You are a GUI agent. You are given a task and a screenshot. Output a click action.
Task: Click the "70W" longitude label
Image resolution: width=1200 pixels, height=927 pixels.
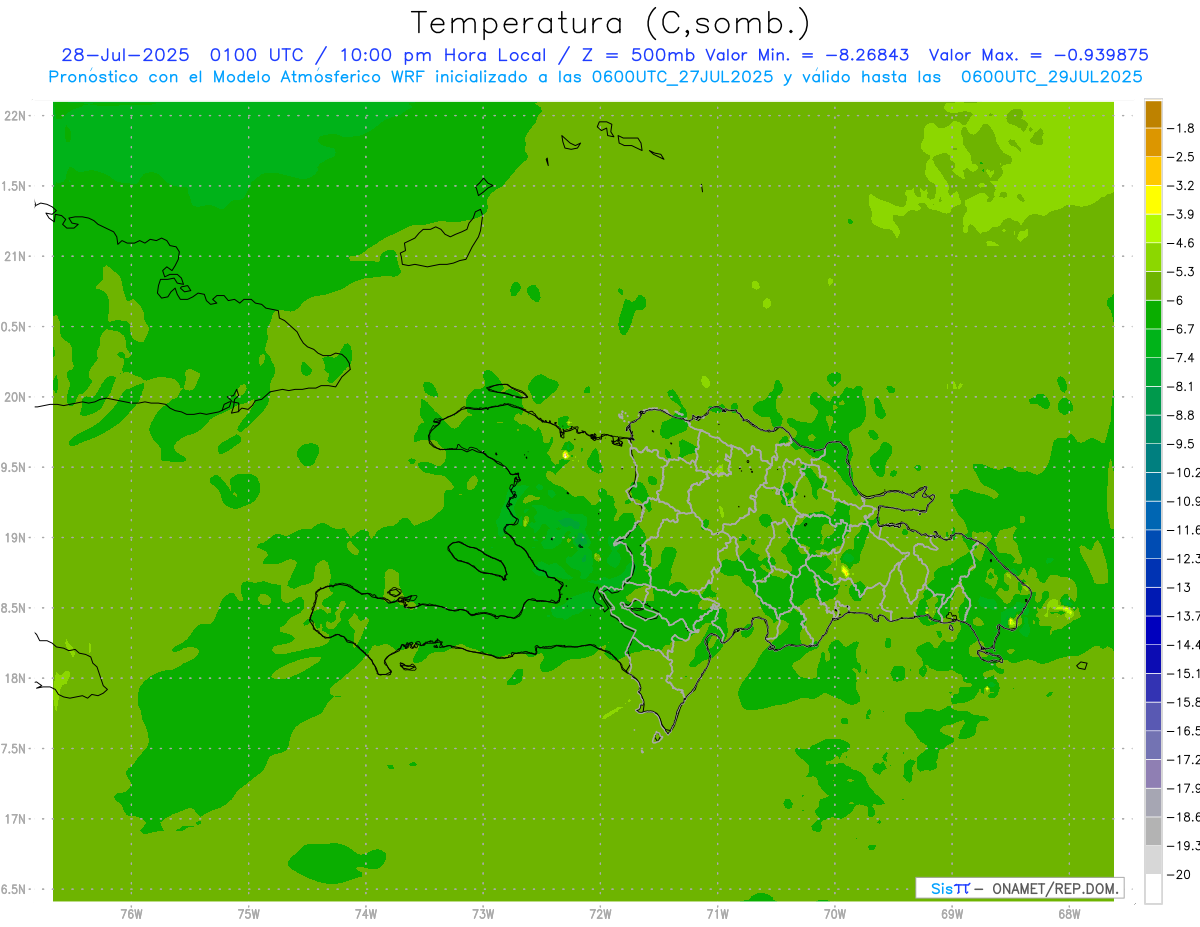point(835,913)
